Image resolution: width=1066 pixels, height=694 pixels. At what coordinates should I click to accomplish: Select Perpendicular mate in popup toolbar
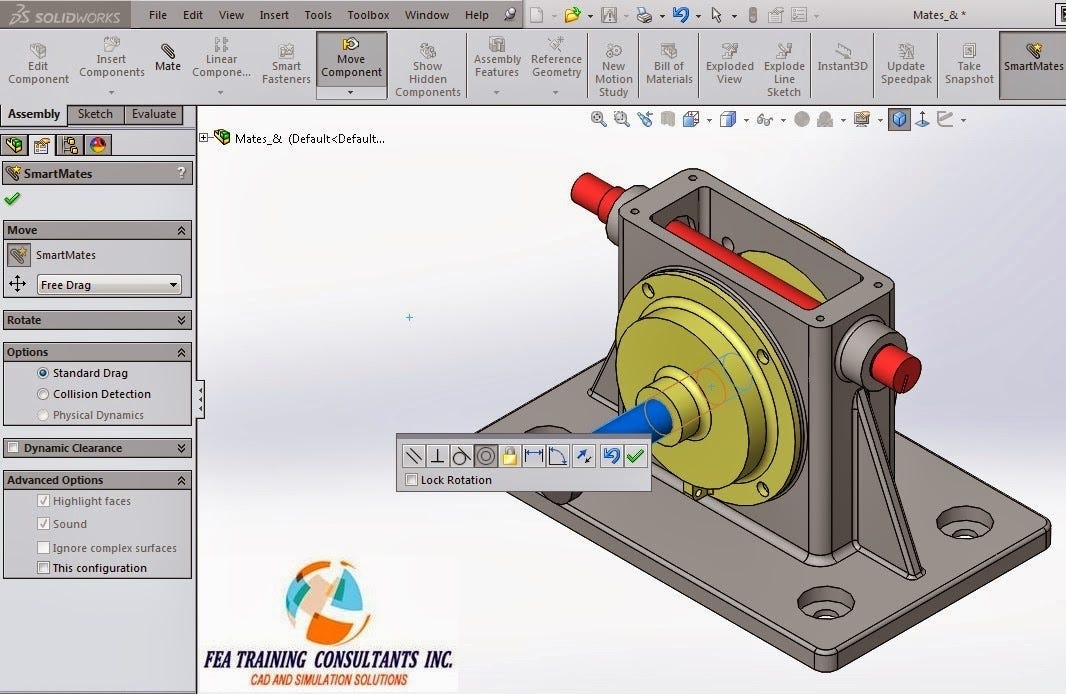(438, 455)
